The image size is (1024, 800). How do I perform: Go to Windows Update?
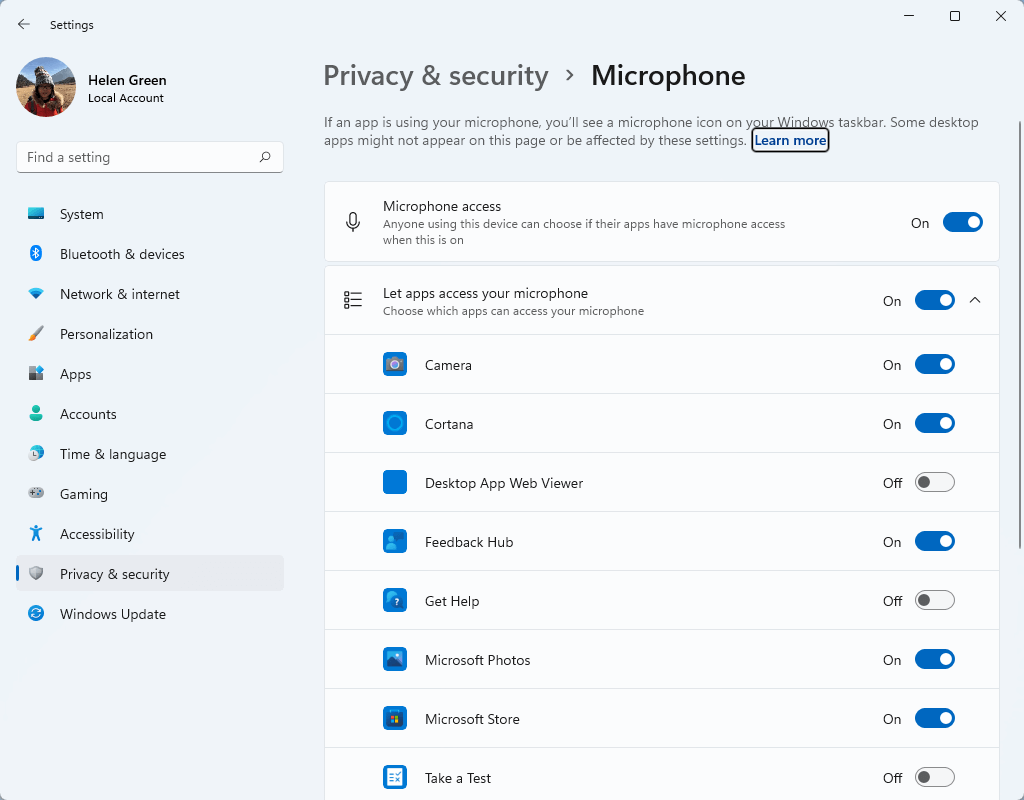click(x=150, y=613)
